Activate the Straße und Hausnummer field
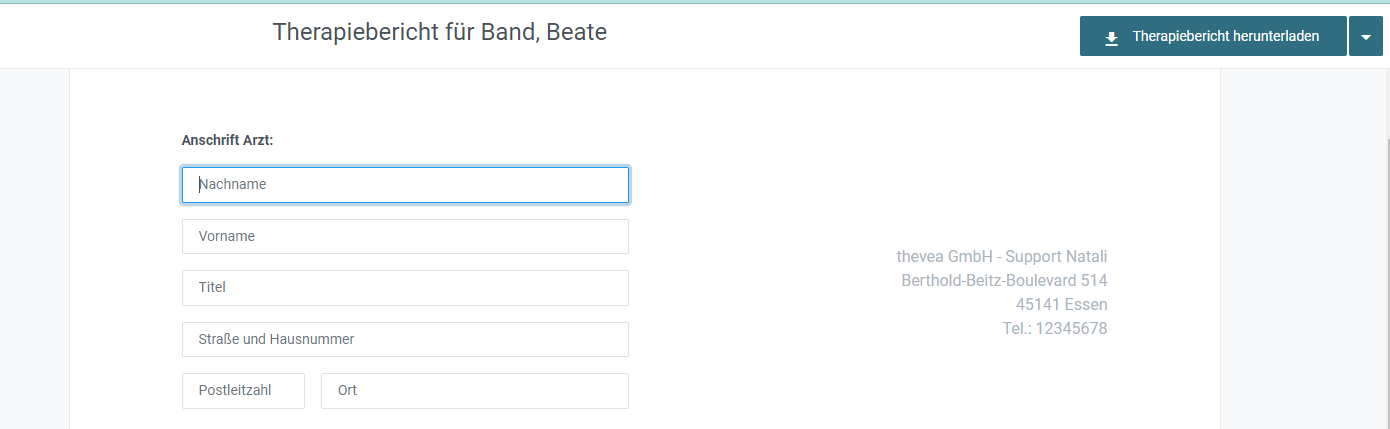 coord(405,339)
